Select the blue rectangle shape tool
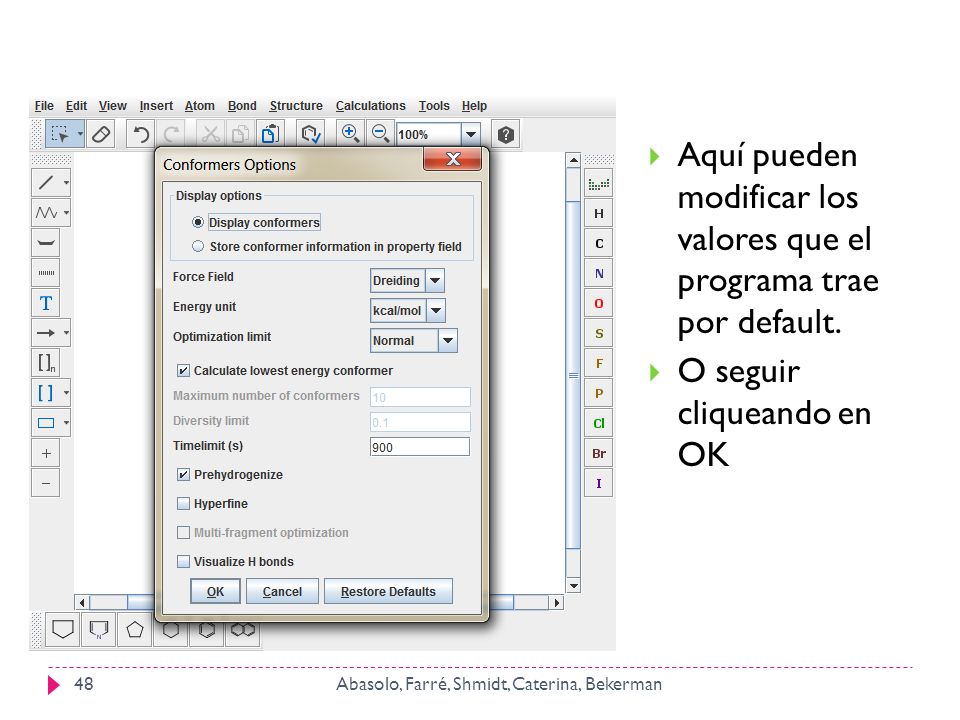The height and width of the screenshot is (720, 960). tap(47, 423)
